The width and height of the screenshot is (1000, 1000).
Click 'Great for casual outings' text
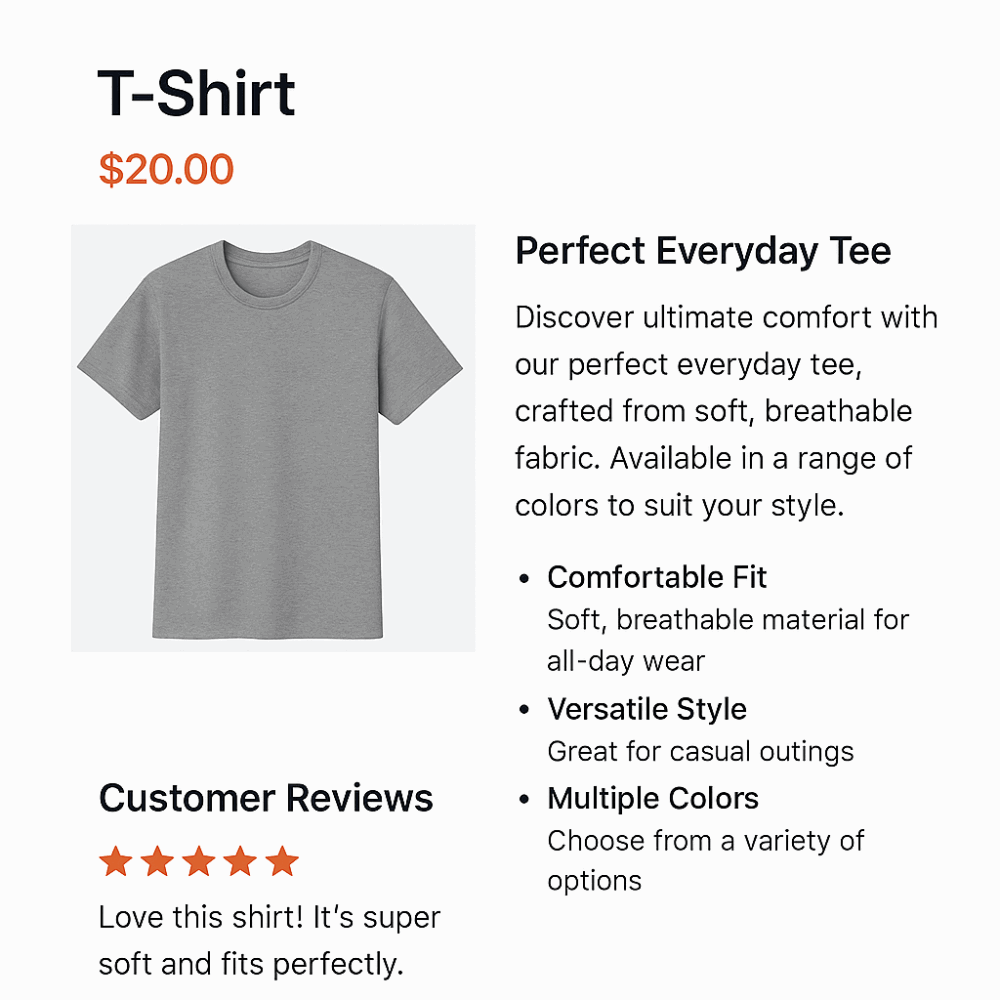point(700,751)
